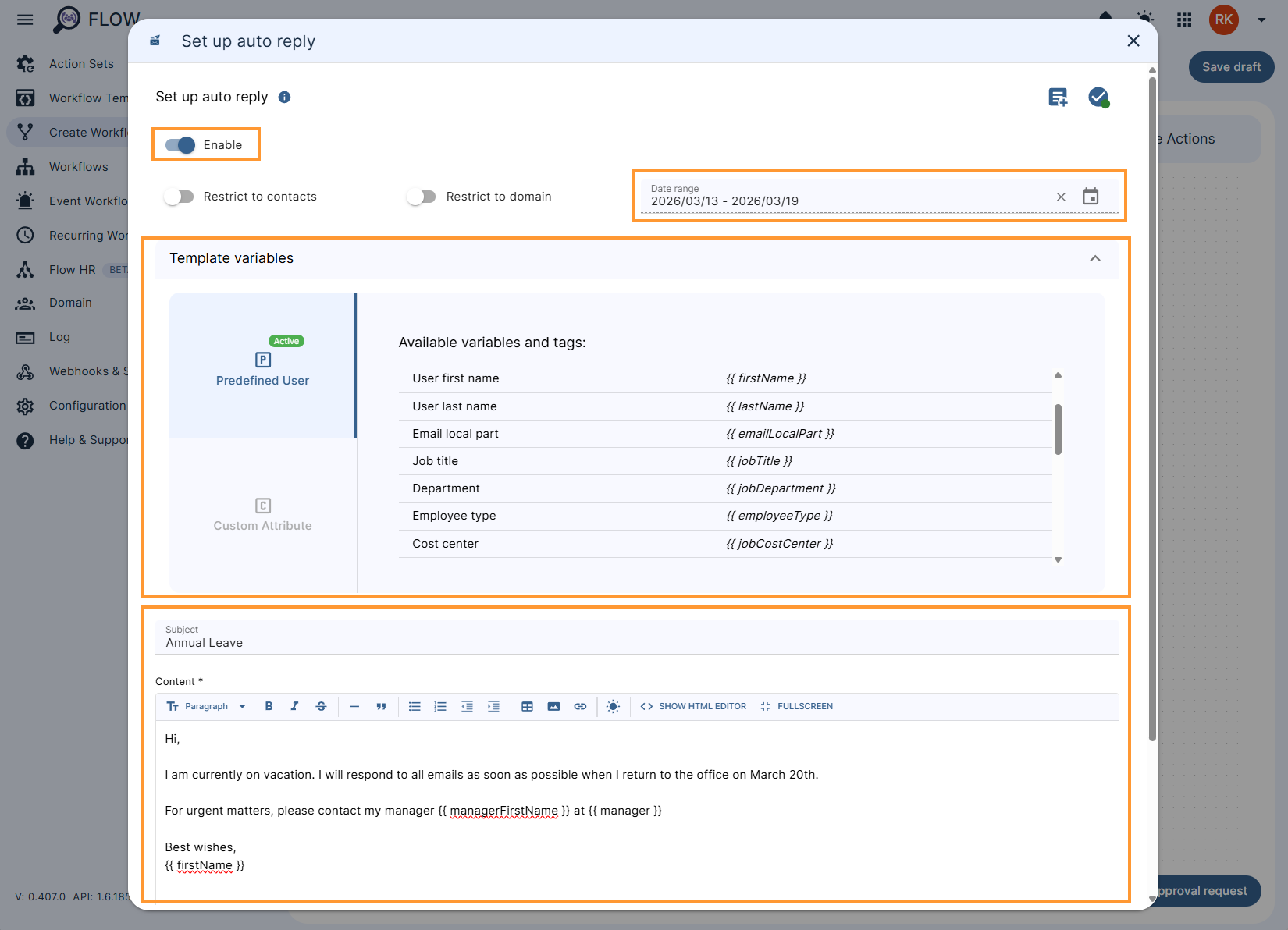Insert a hyperlink into the reply text
The image size is (1288, 930).
[x=580, y=706]
